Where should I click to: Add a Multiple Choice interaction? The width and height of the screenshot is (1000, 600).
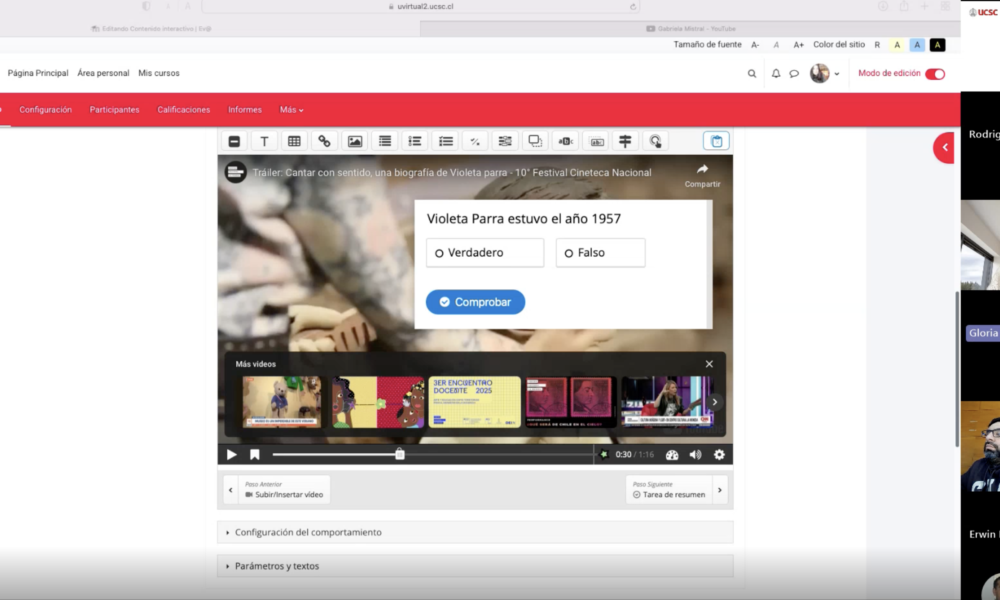(445, 141)
